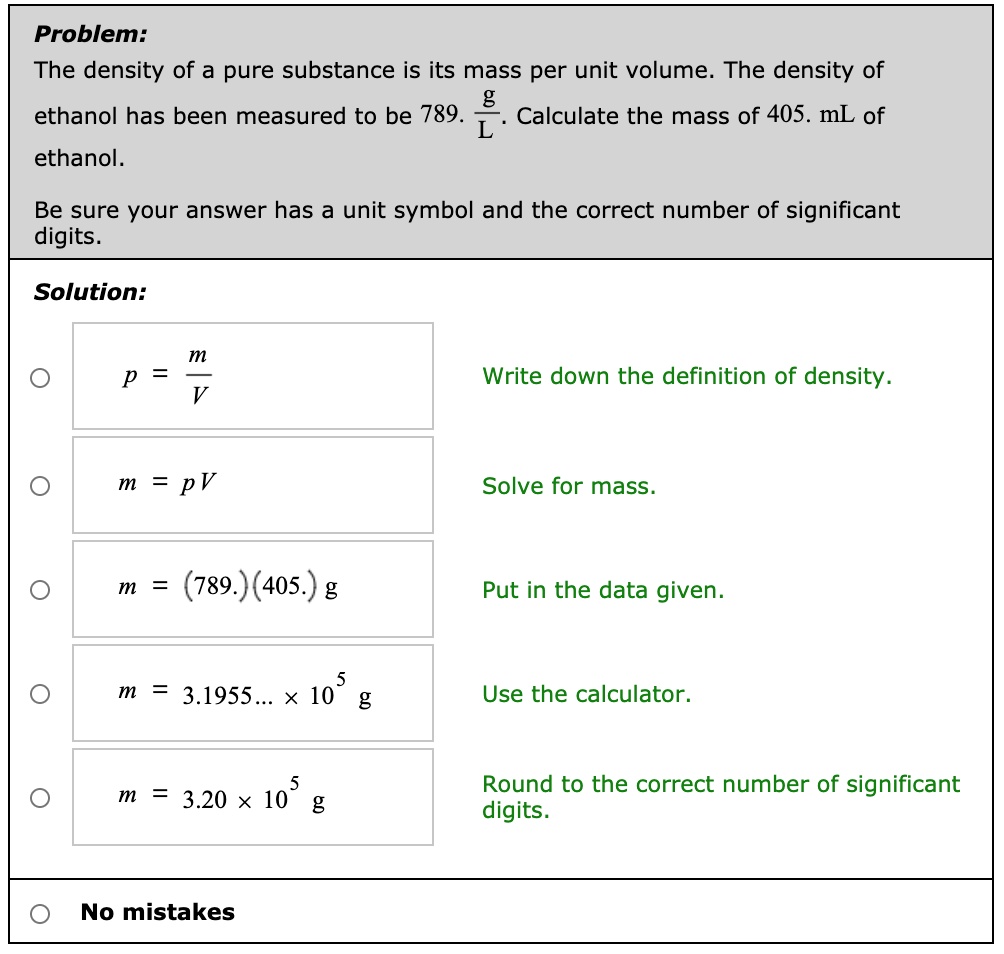Viewport: 1004px width, 954px height.
Task: Click the equation box showing substituted data
Action: pyautogui.click(x=252, y=588)
